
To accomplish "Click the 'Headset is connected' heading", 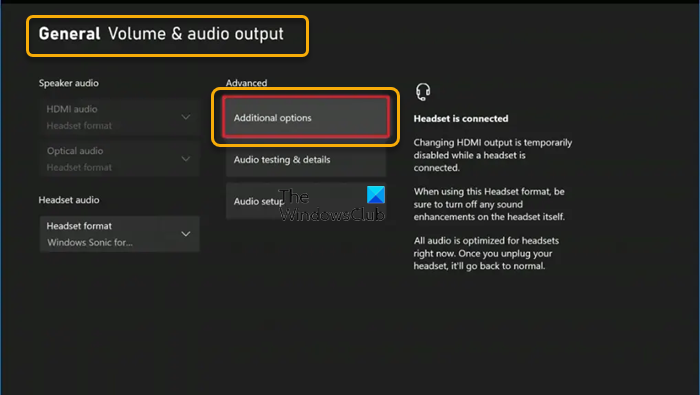I will coord(461,119).
